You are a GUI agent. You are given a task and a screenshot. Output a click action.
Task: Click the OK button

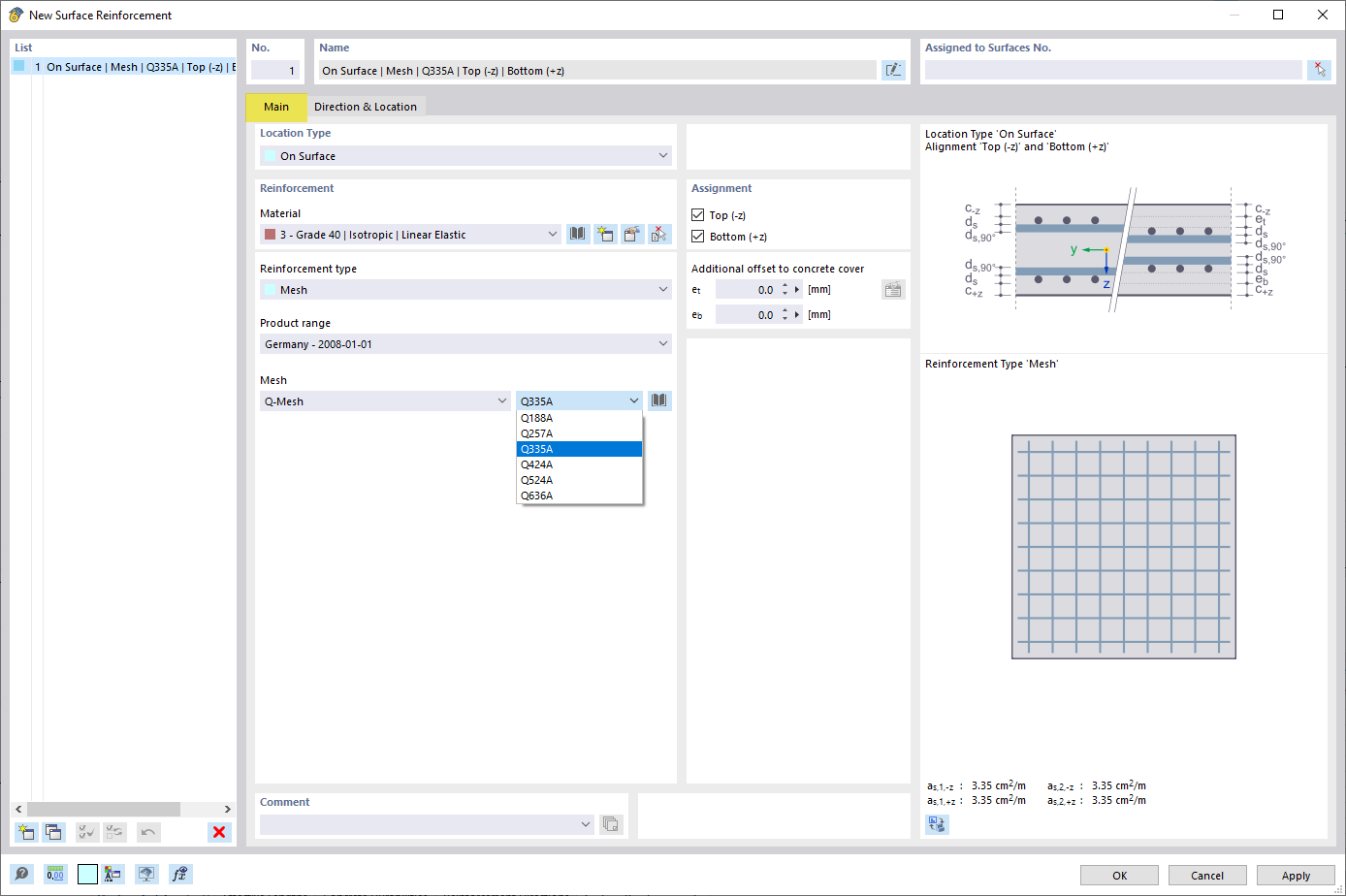pyautogui.click(x=1119, y=876)
